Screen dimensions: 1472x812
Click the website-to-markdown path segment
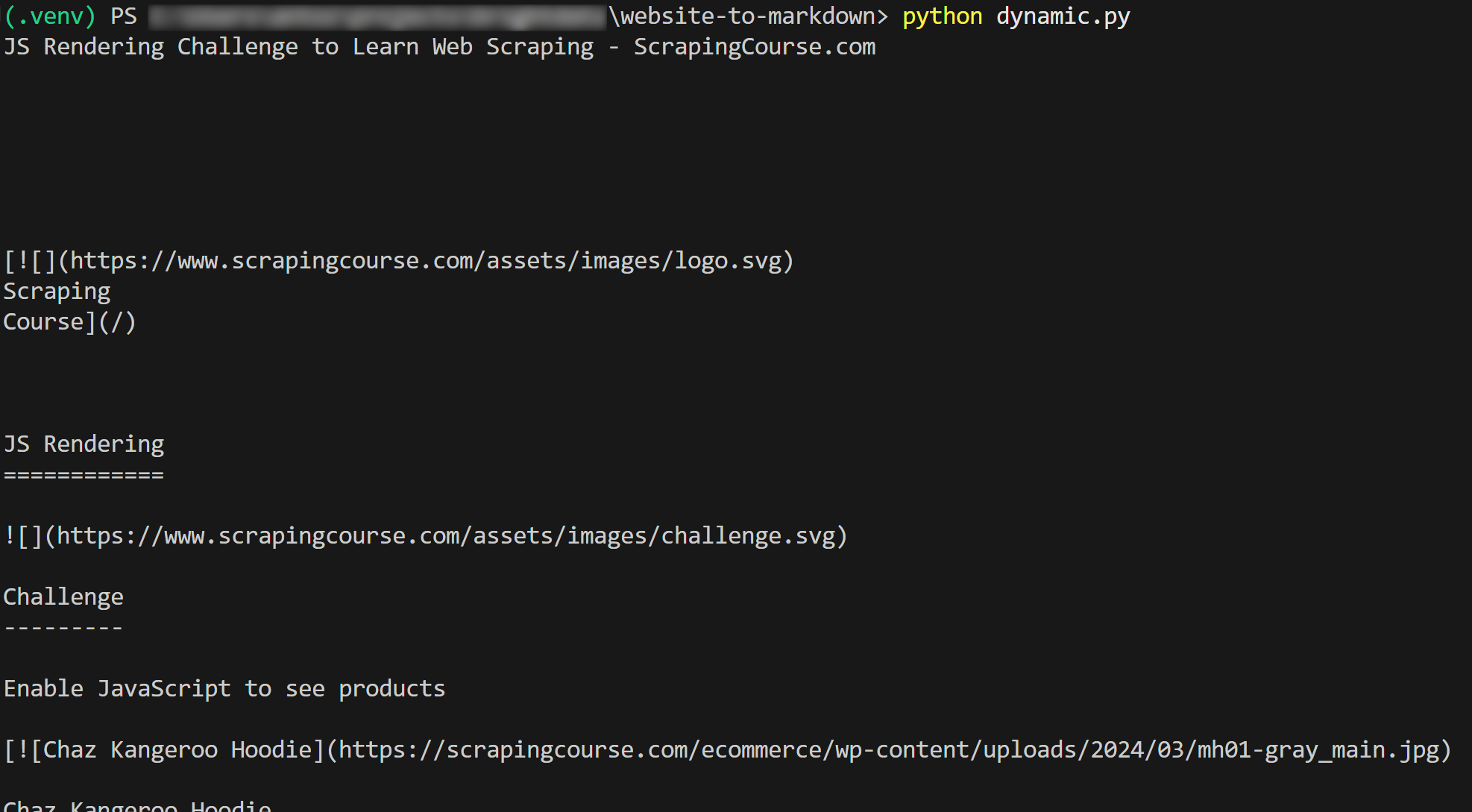746,16
